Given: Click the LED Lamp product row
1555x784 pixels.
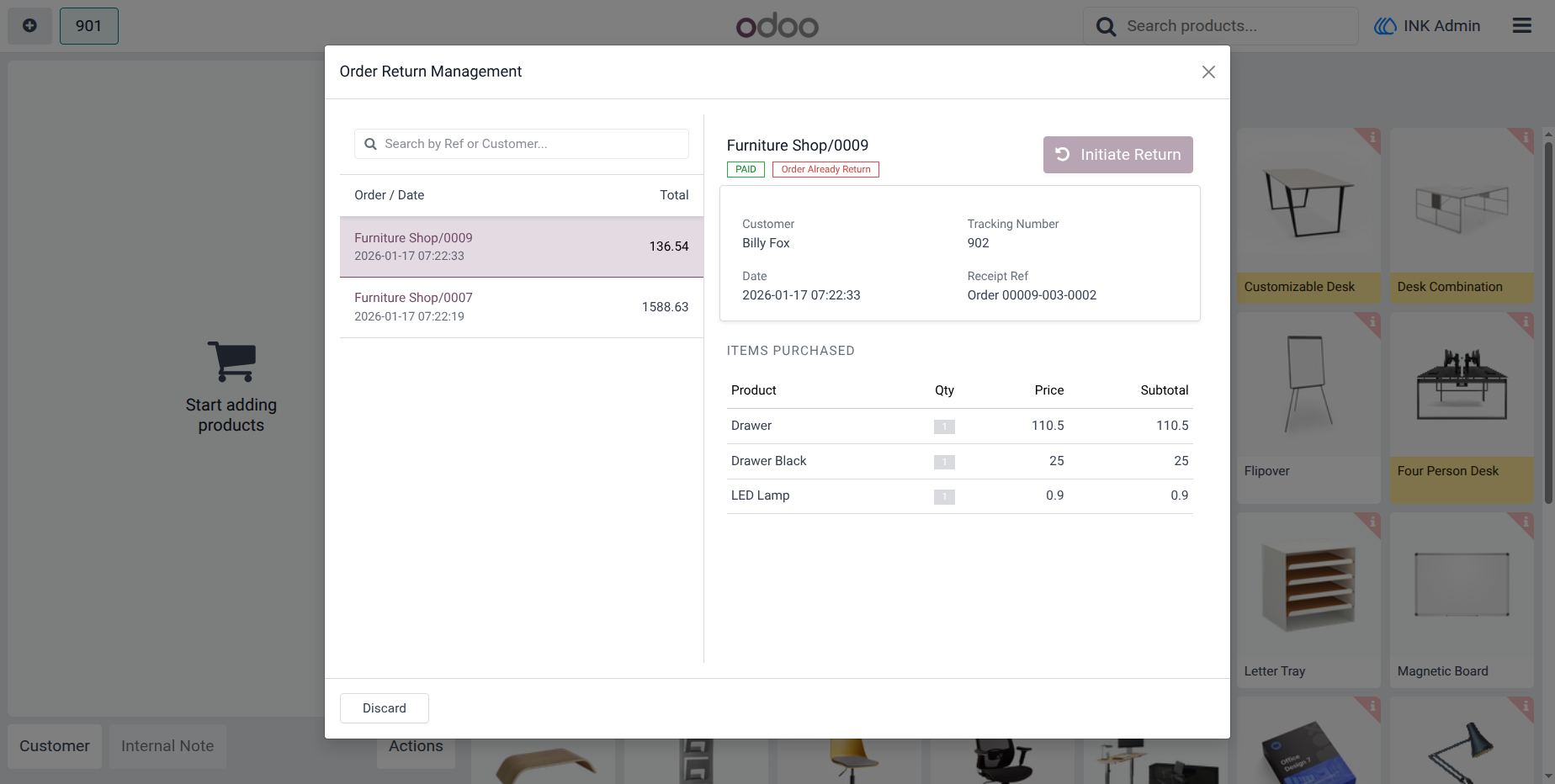Looking at the screenshot, I should point(960,496).
